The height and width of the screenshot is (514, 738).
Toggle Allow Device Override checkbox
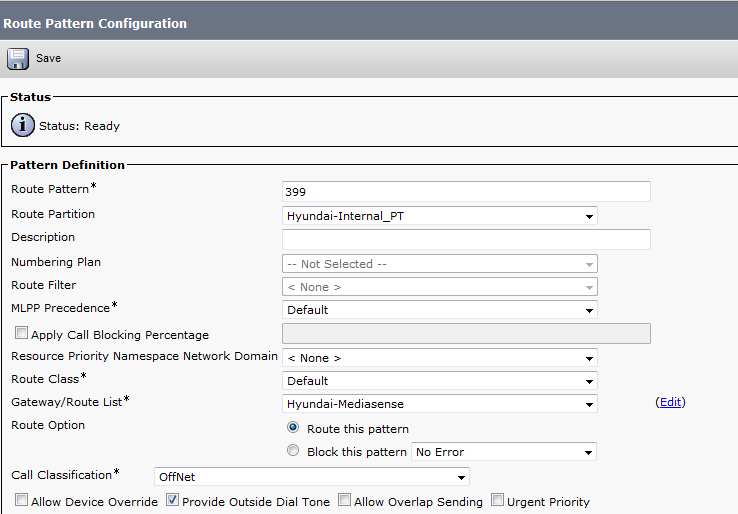coord(21,501)
